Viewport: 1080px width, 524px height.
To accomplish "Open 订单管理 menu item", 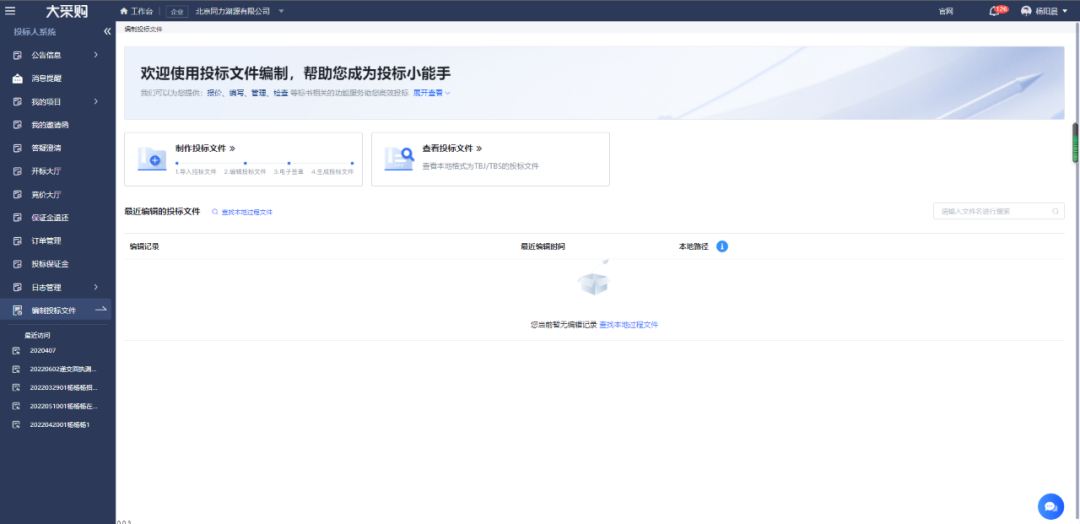I will coord(46,241).
